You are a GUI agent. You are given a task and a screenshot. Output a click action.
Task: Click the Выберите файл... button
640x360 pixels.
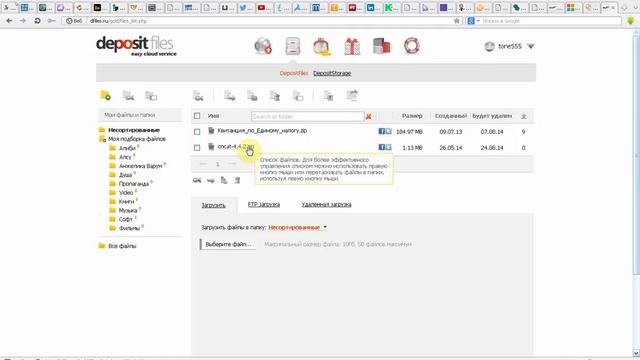[228, 244]
